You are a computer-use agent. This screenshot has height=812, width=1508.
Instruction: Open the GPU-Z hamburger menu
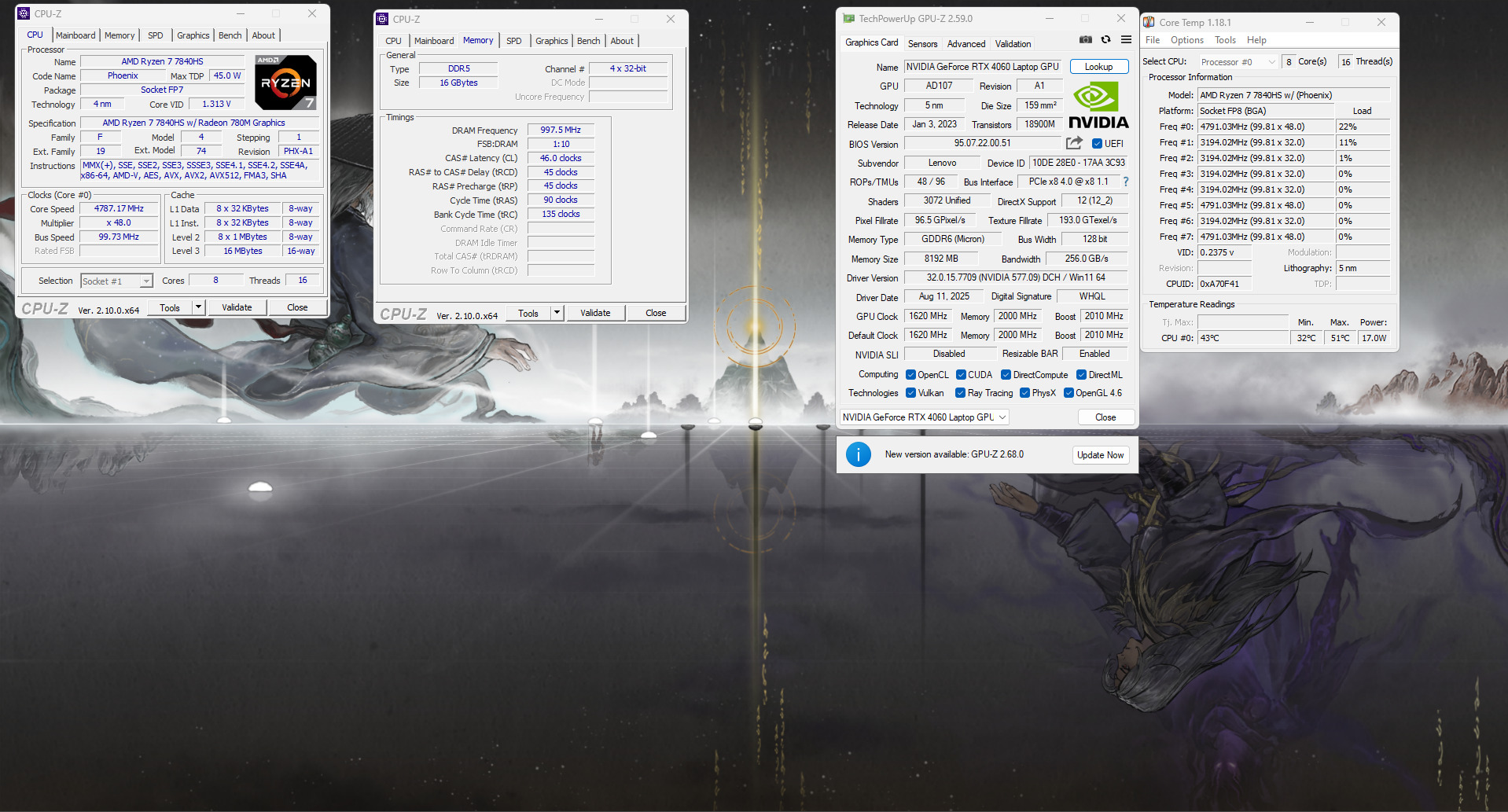[x=1126, y=40]
